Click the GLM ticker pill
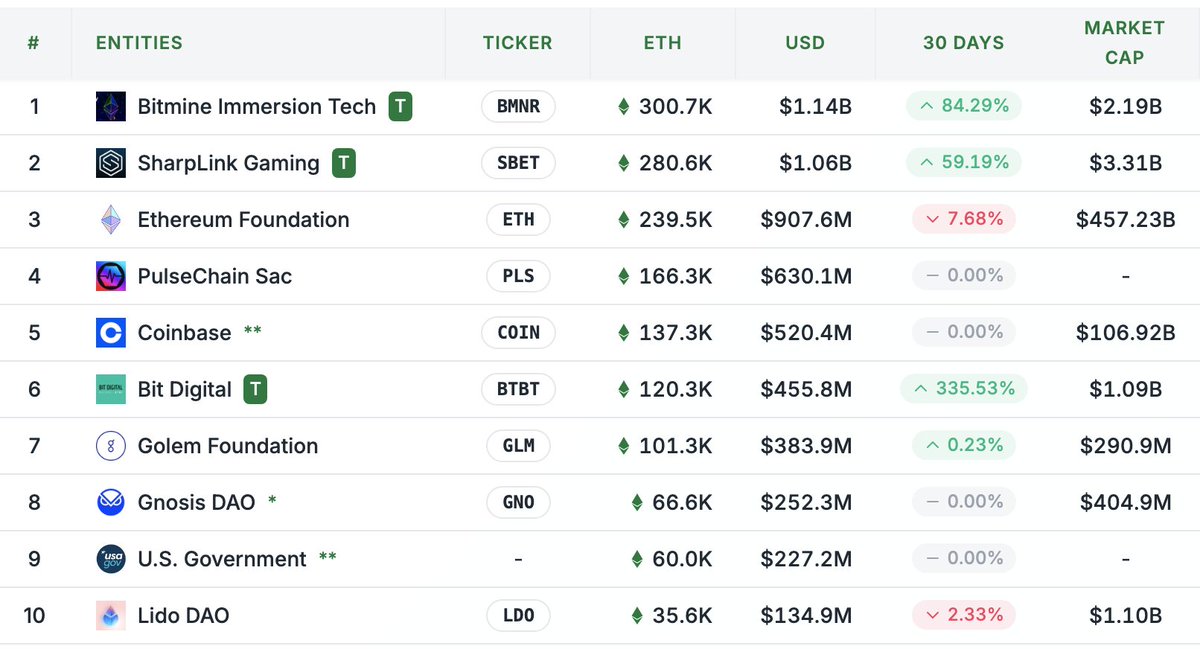 tap(518, 446)
